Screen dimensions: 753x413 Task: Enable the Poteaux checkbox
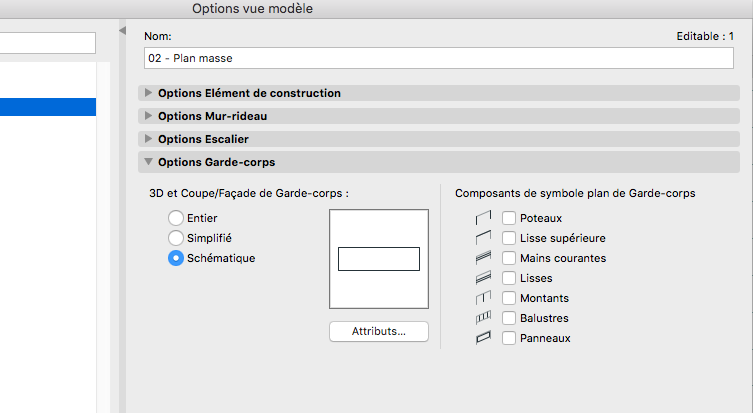tap(509, 218)
